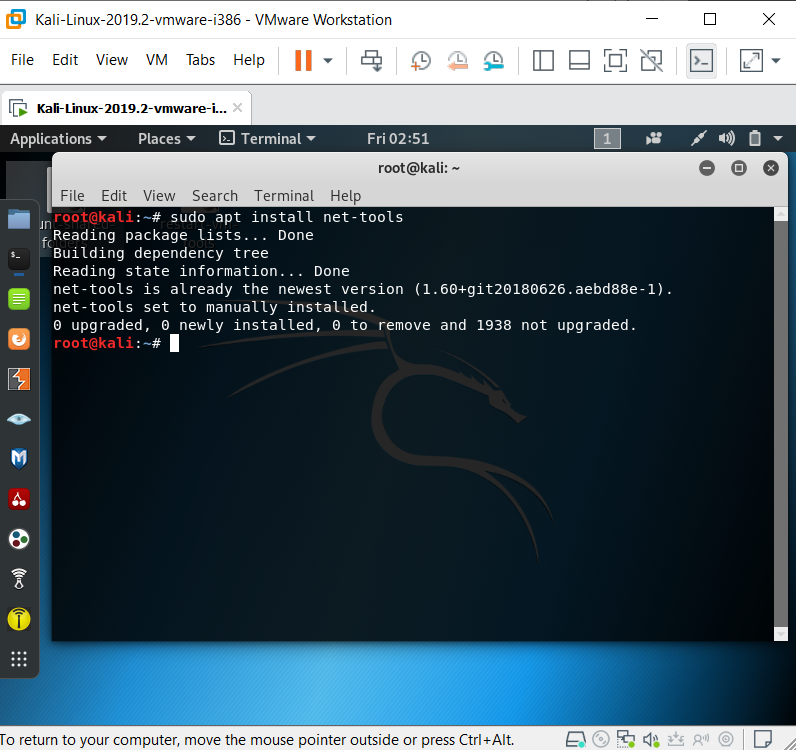The width and height of the screenshot is (796, 750).
Task: Open the Kali Applications menu
Action: [57, 139]
